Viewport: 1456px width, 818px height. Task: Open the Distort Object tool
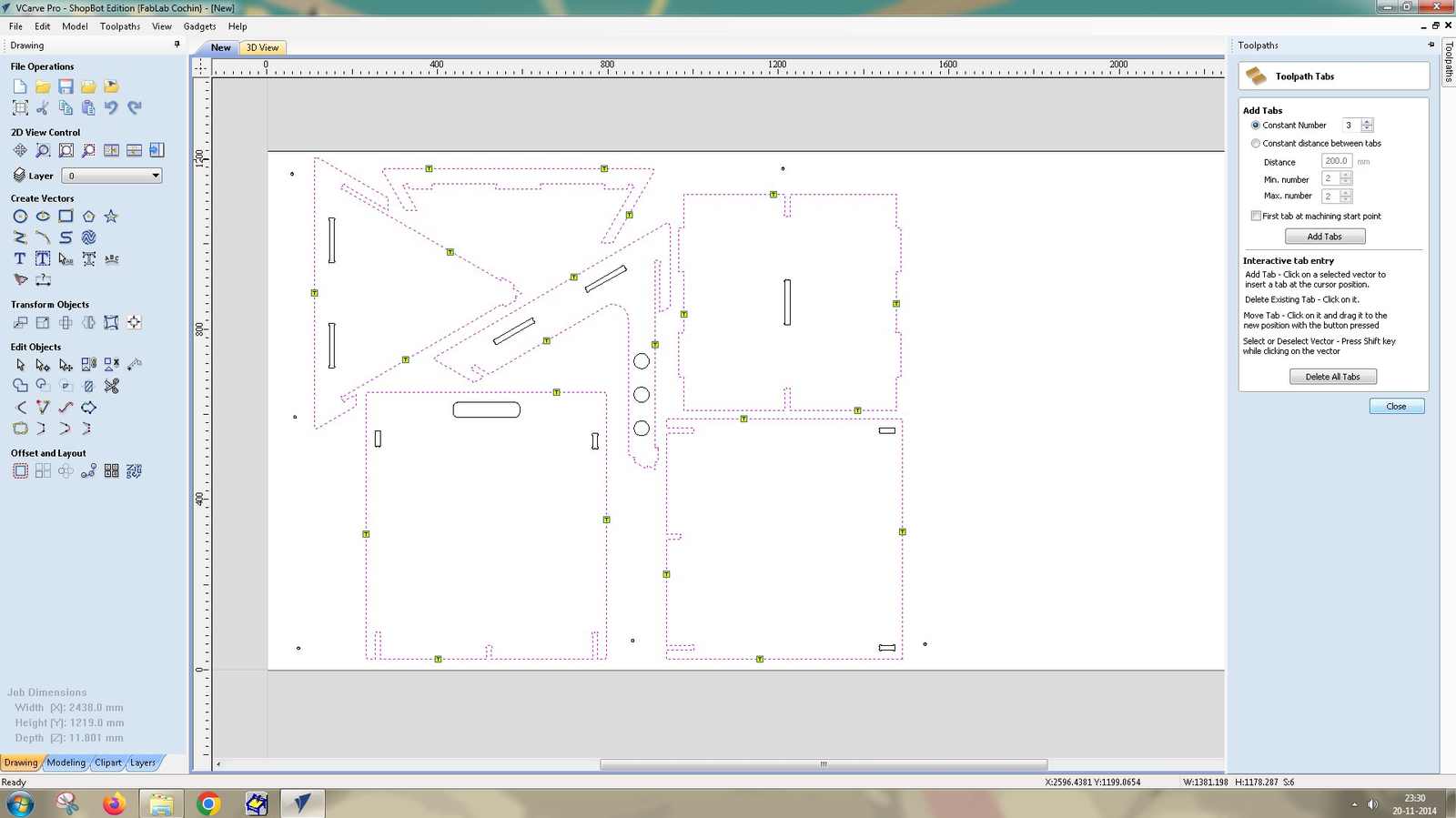(x=111, y=322)
